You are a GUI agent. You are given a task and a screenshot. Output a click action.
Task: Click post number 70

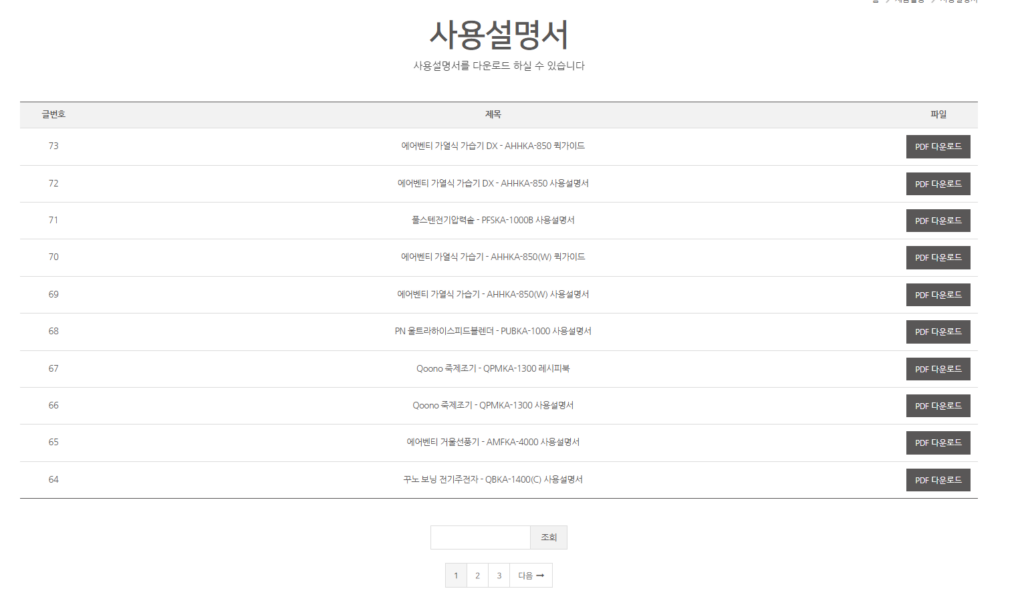[54, 257]
